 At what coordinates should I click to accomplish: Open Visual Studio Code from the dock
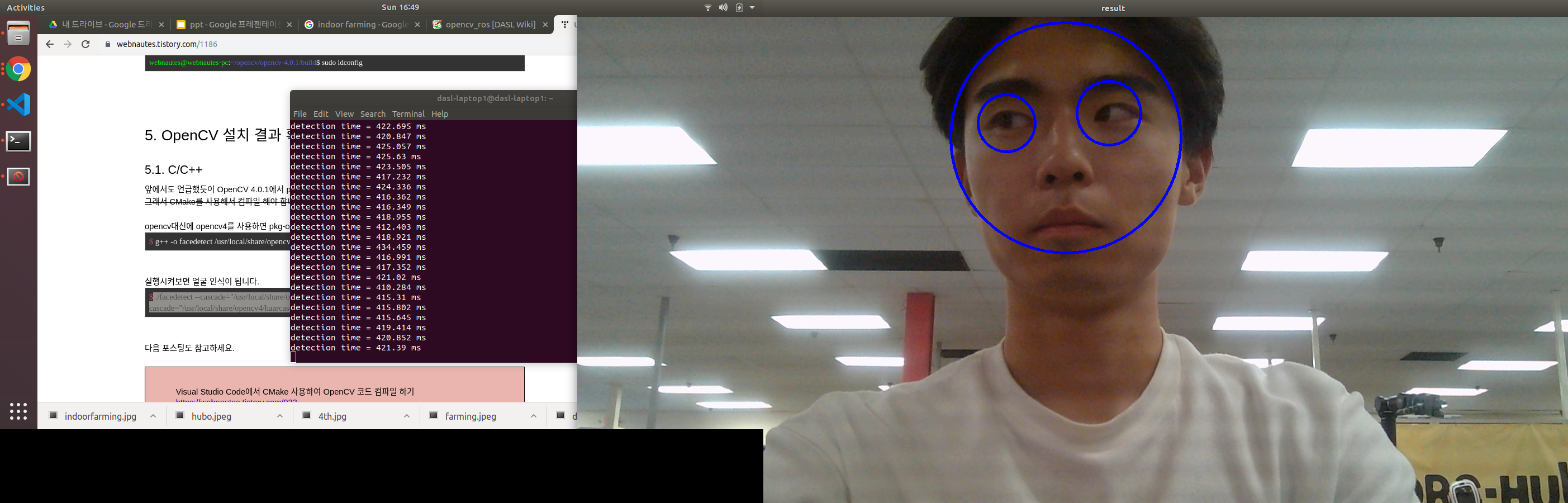(18, 105)
